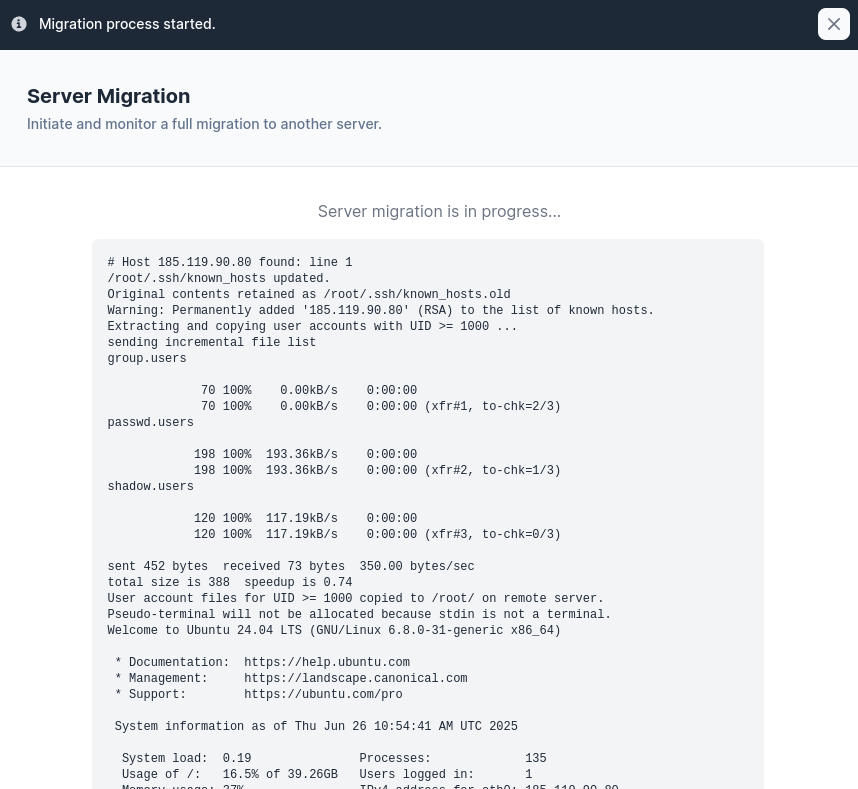Click 'Usage of /: 16.5% of 39.26GB' entry
Image resolution: width=858 pixels, height=789 pixels.
[229, 774]
